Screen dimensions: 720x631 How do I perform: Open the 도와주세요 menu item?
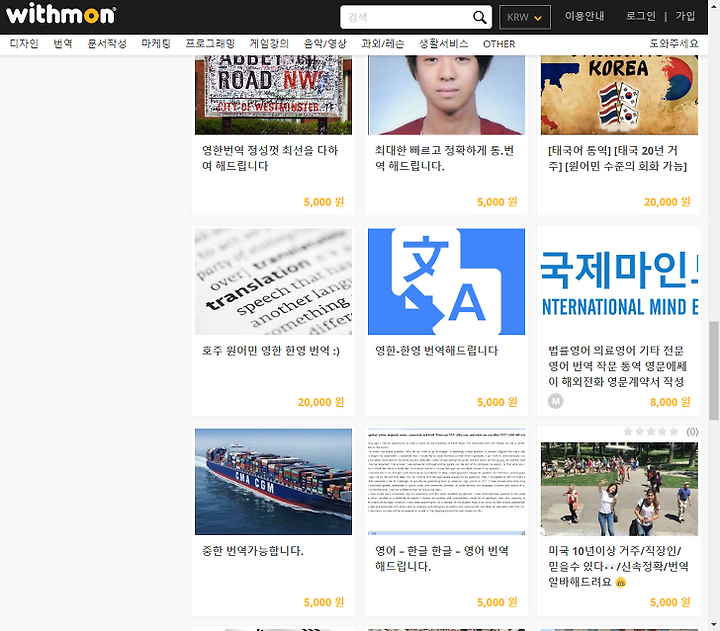[674, 44]
